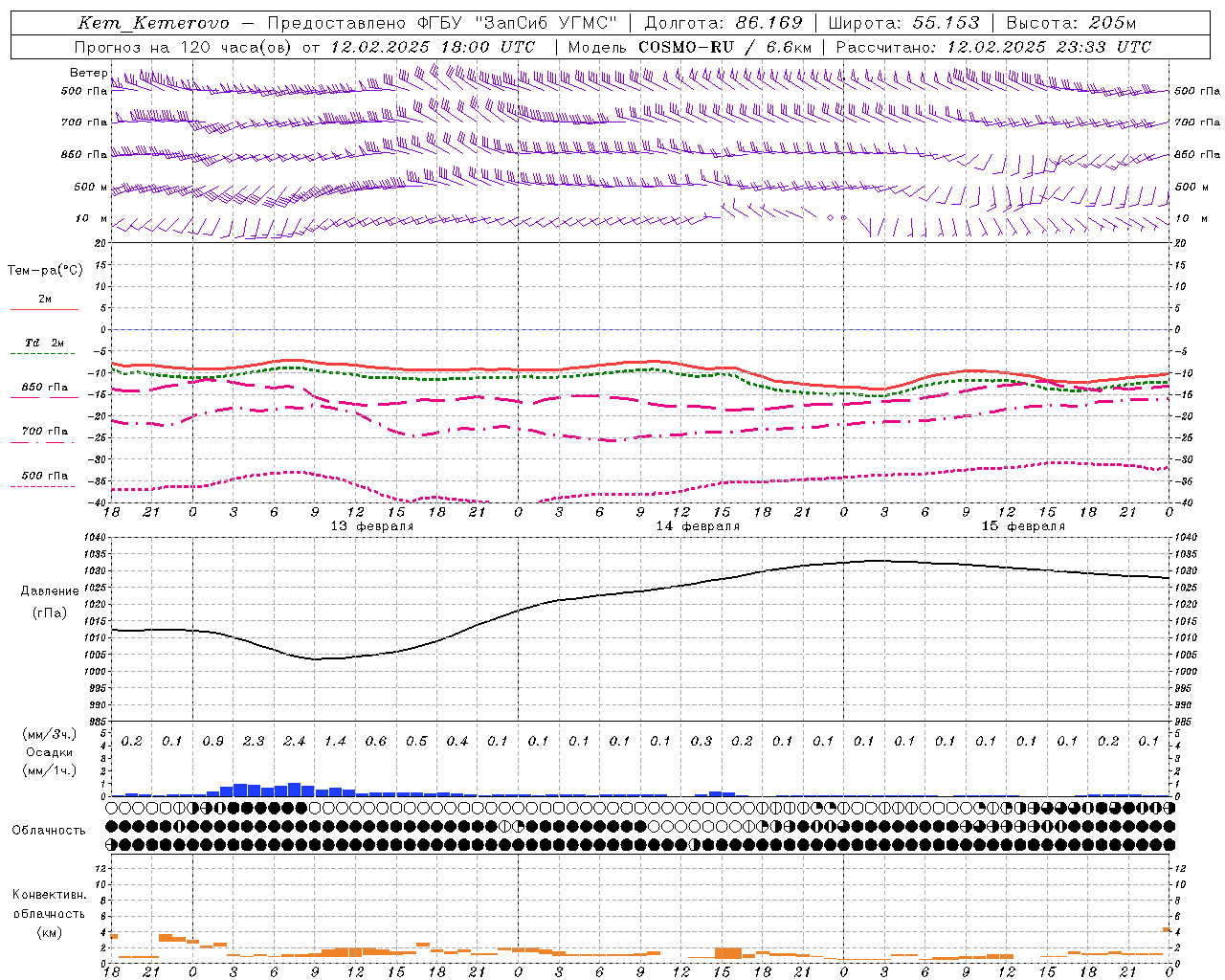Viewport: 1225px width, 980px height.
Task: Click the '(мм/3ч.)' precipitation unit label
Action: (50, 734)
